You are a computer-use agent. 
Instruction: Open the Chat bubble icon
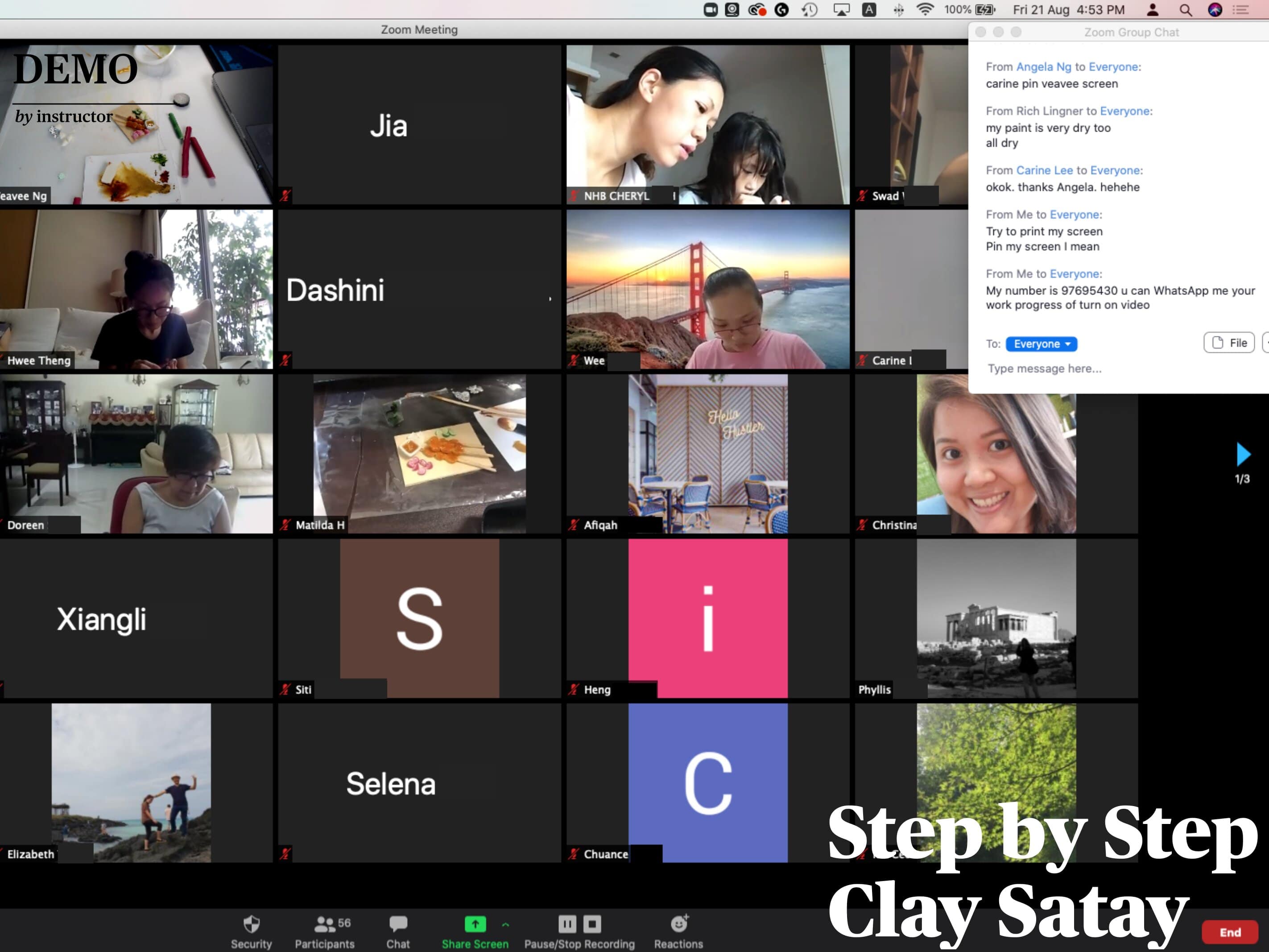point(397,924)
